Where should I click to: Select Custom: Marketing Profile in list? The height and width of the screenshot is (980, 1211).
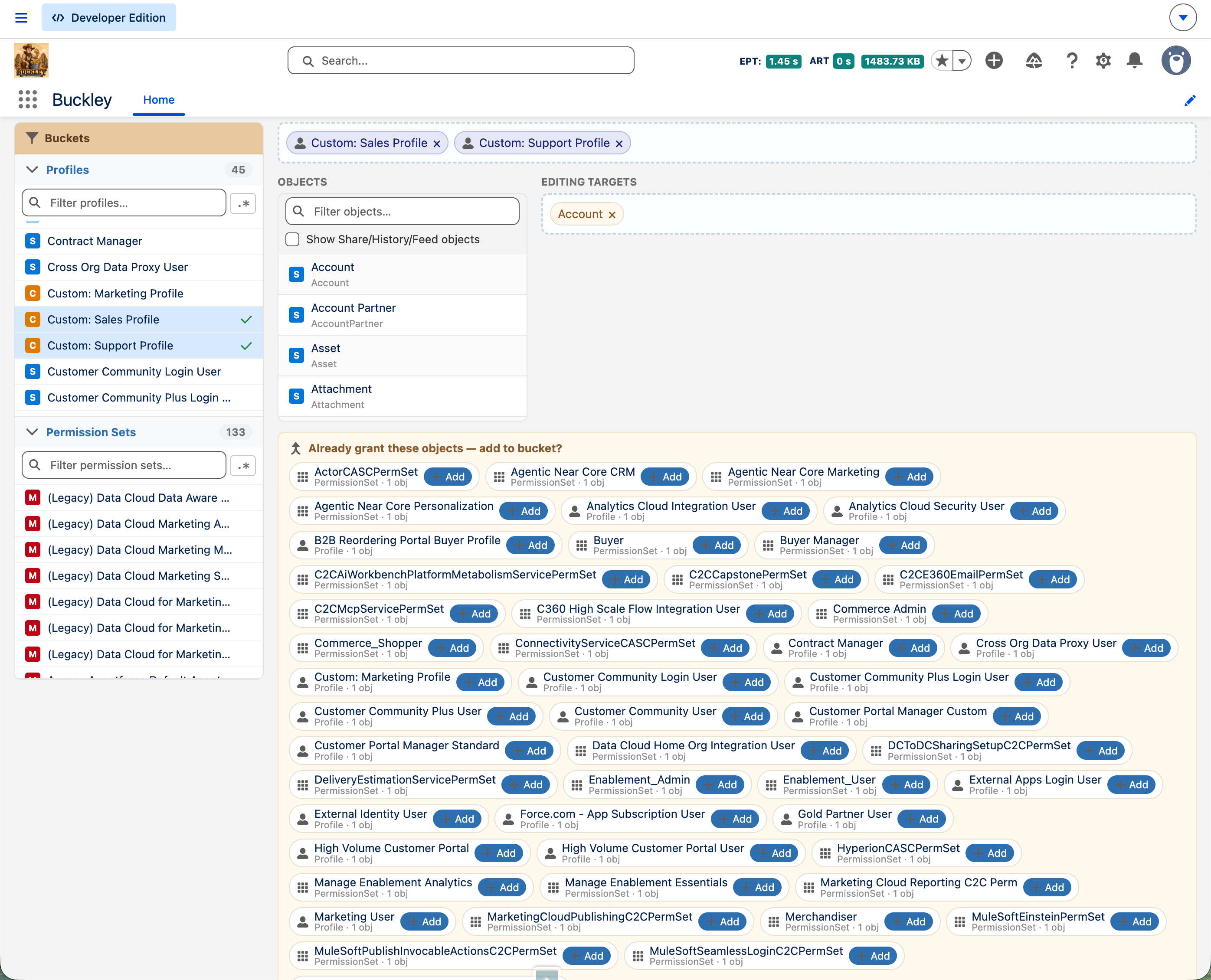138,294
